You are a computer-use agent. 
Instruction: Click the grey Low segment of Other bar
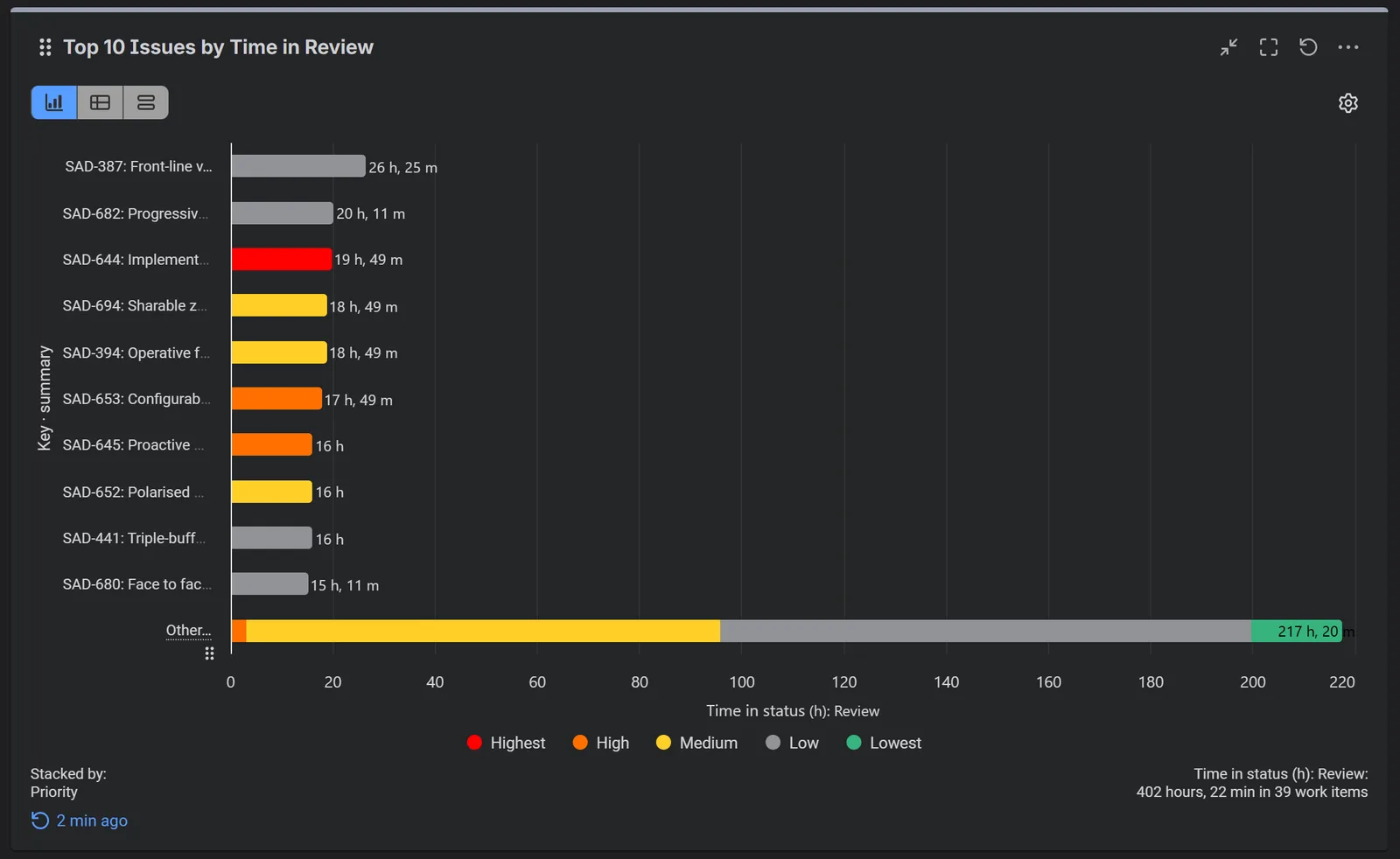pyautogui.click(x=985, y=631)
